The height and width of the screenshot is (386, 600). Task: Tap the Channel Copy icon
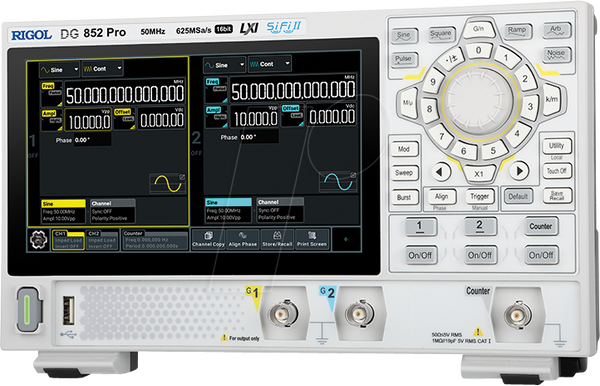tap(209, 239)
